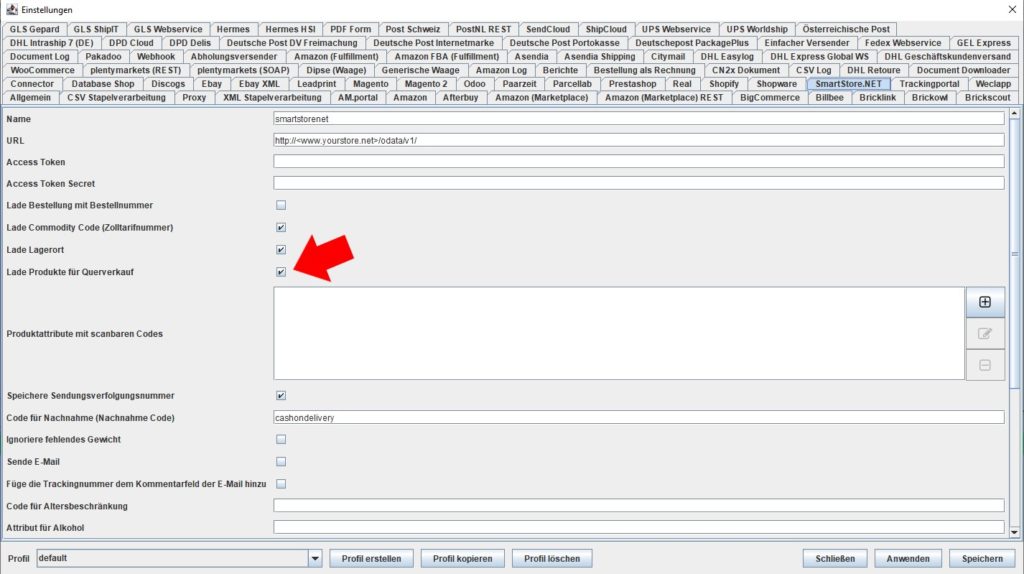The height and width of the screenshot is (574, 1024).
Task: Enable the Sende E-Mail checkbox
Action: click(281, 462)
